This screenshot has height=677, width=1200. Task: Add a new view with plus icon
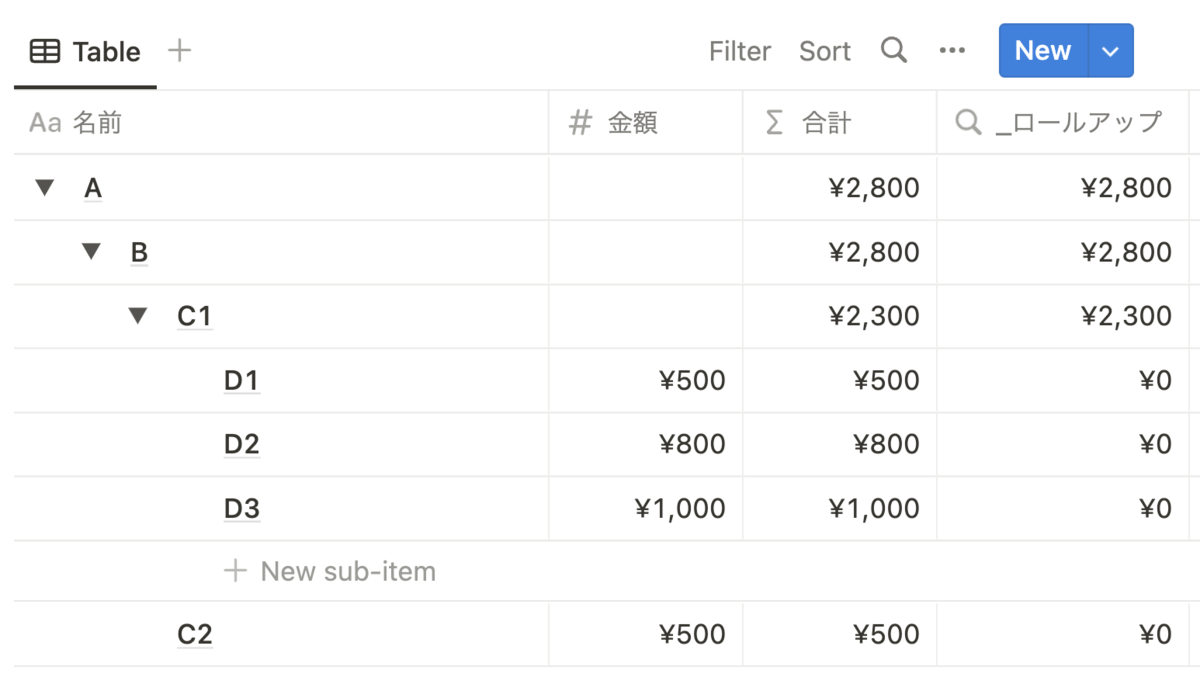tap(179, 50)
